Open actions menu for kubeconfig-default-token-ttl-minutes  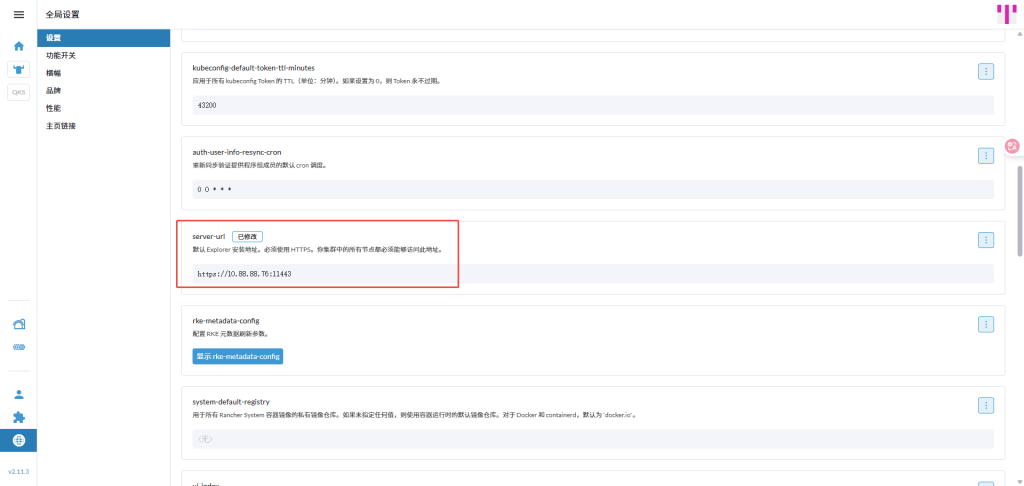click(985, 71)
